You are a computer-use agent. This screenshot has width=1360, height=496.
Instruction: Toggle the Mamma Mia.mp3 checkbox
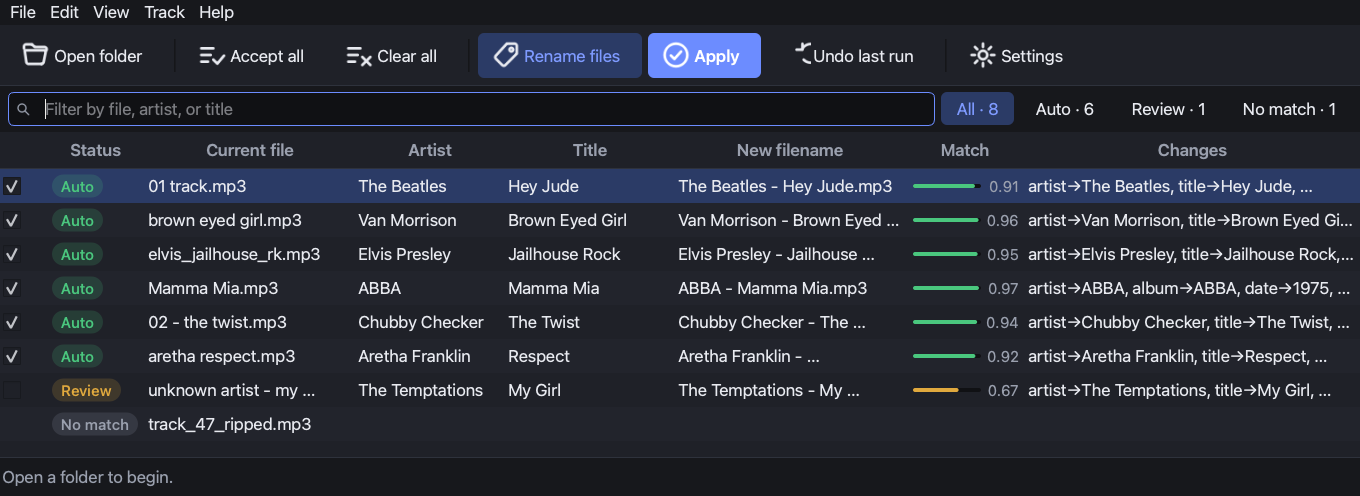pos(12,288)
